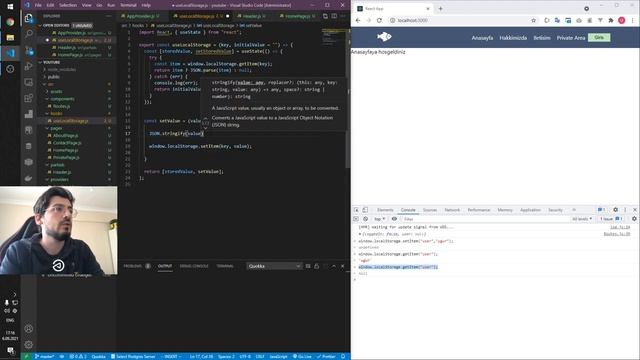Bookmark the page with the star icon
Viewport: 640px width, 360px height.
click(533, 20)
